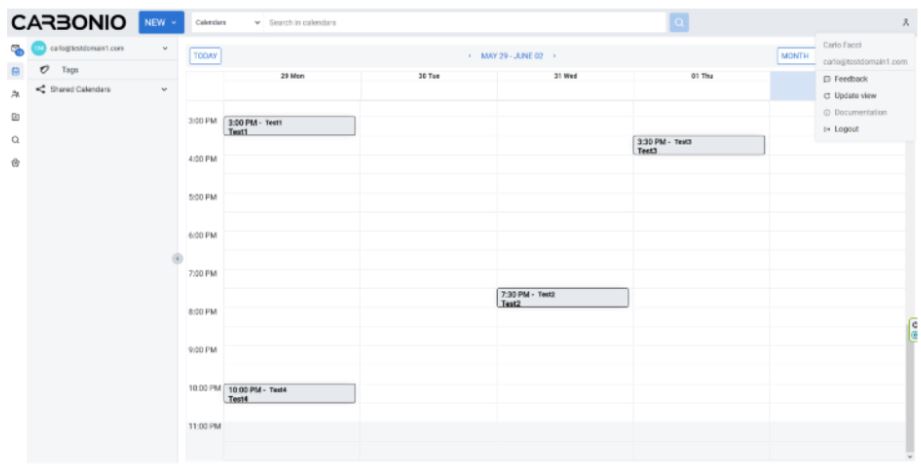Open the Search module icon in sidebar
Viewport: 921px width, 470px height.
pyautogui.click(x=16, y=140)
